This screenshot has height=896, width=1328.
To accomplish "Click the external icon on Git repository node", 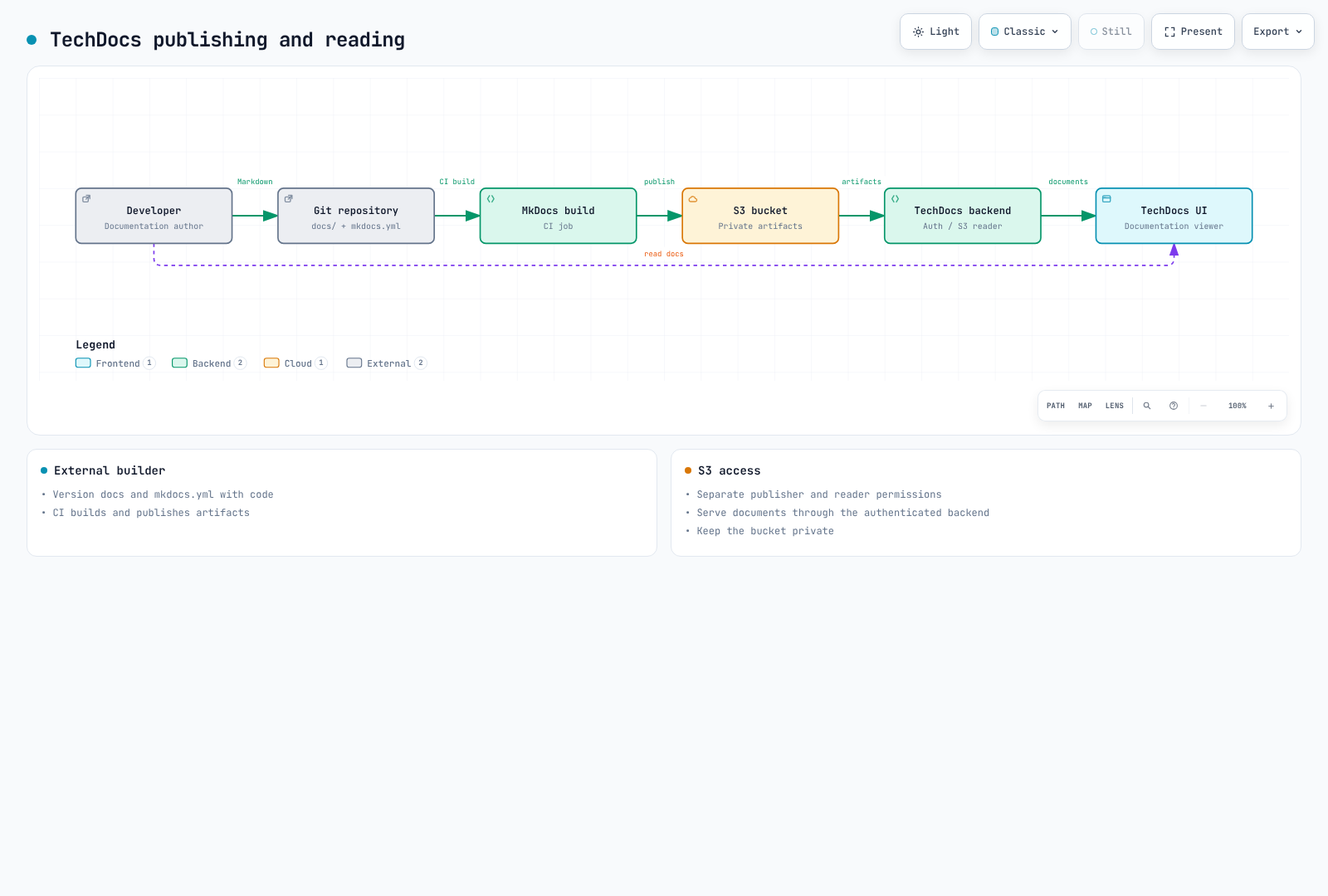I will [289, 199].
